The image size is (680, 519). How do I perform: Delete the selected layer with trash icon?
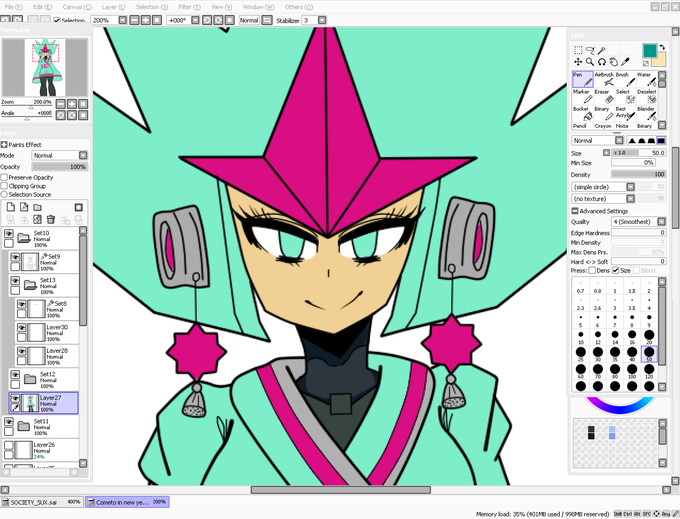pos(51,219)
